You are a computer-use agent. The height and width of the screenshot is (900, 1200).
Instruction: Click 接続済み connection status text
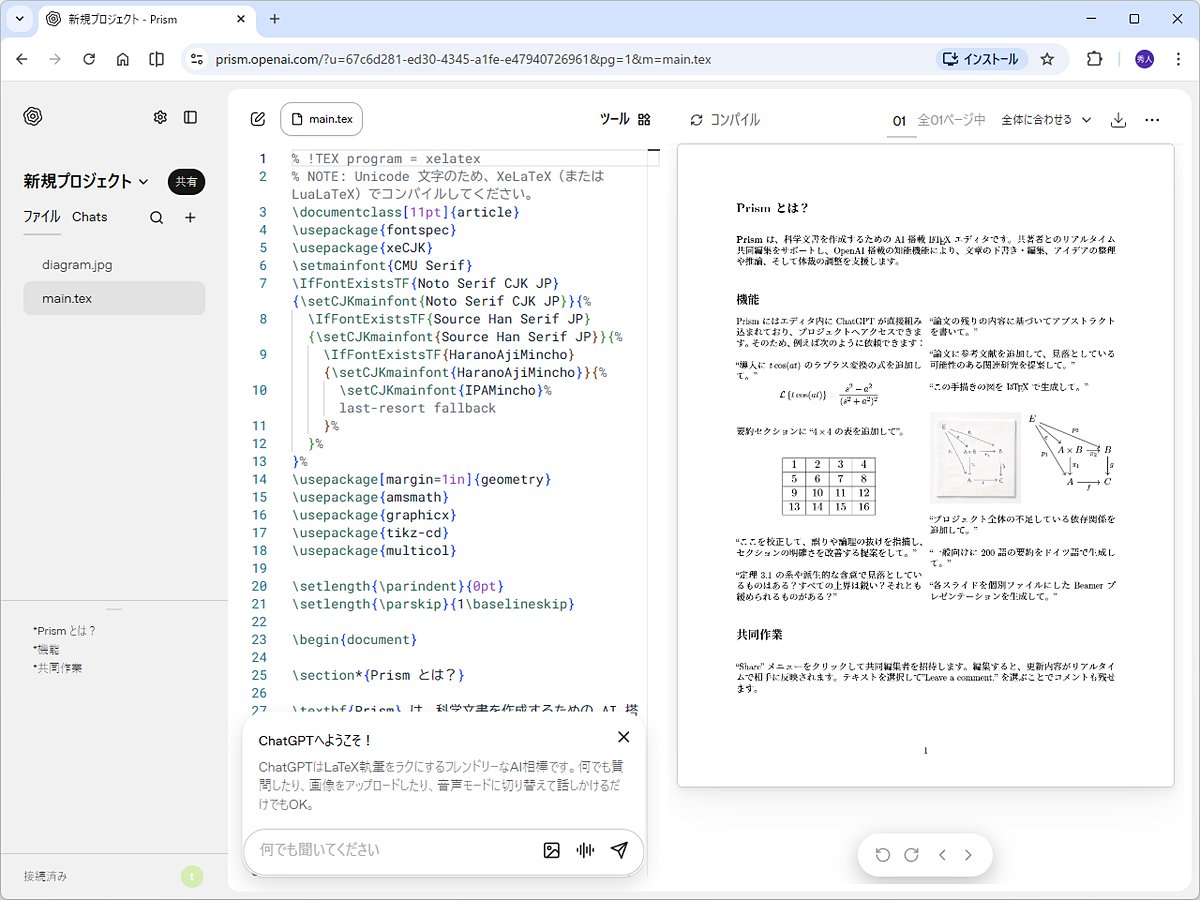(x=46, y=876)
